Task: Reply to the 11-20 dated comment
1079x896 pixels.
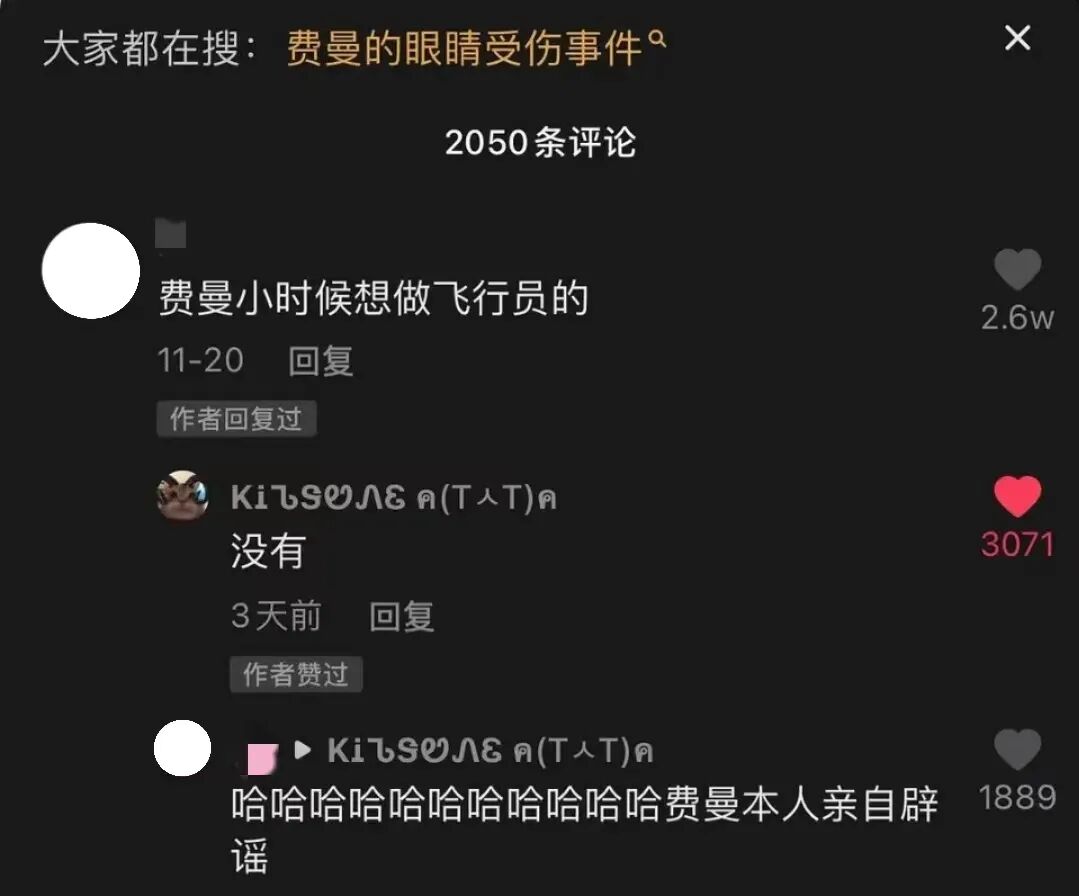Action: coord(321,361)
